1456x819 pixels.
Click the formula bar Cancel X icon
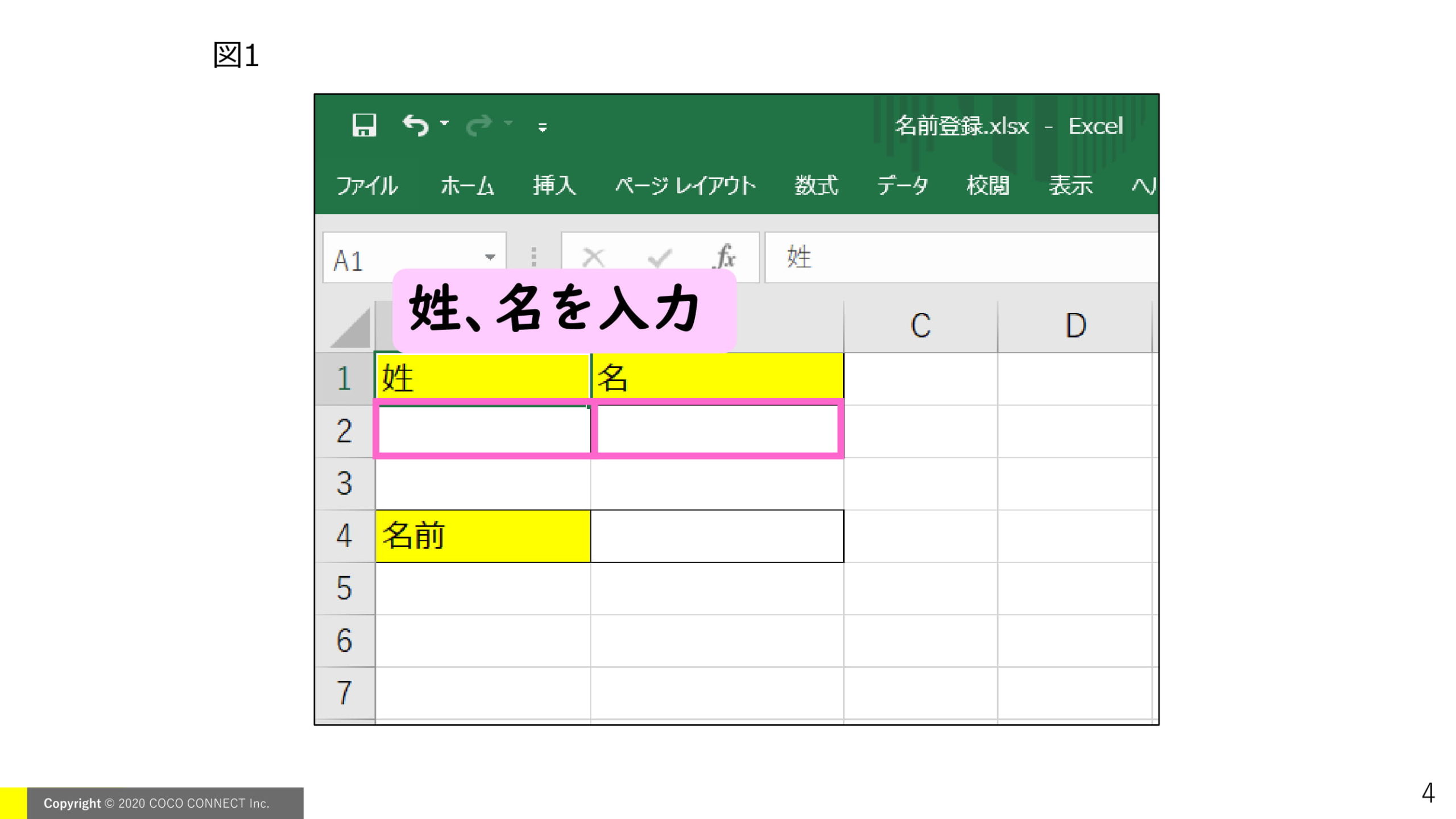[594, 258]
